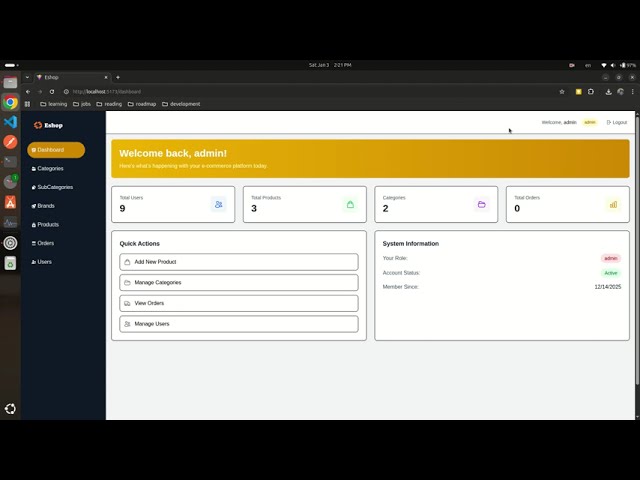Open the clock Sat Jan 3 in top bar

tap(330, 65)
